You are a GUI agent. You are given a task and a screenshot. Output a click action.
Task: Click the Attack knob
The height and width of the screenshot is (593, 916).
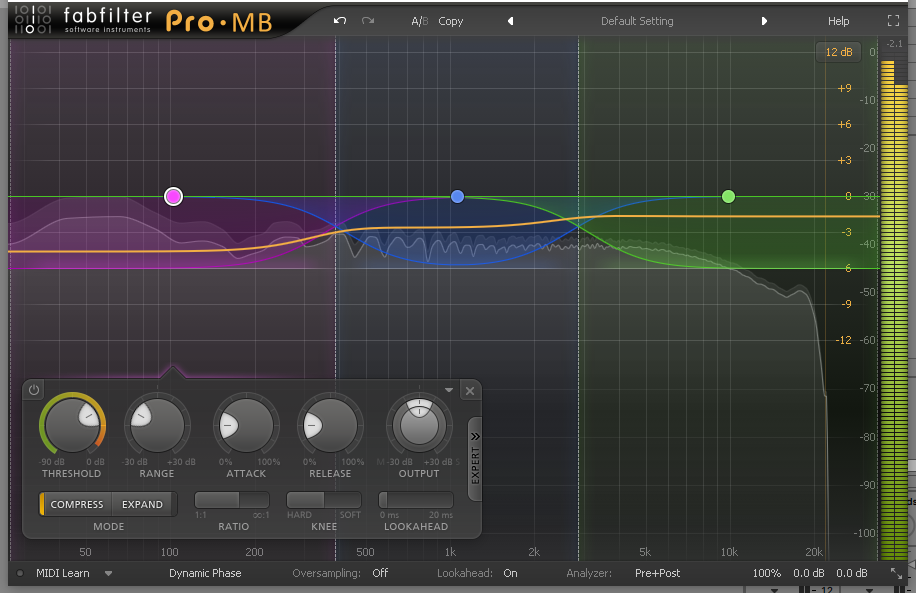point(246,425)
